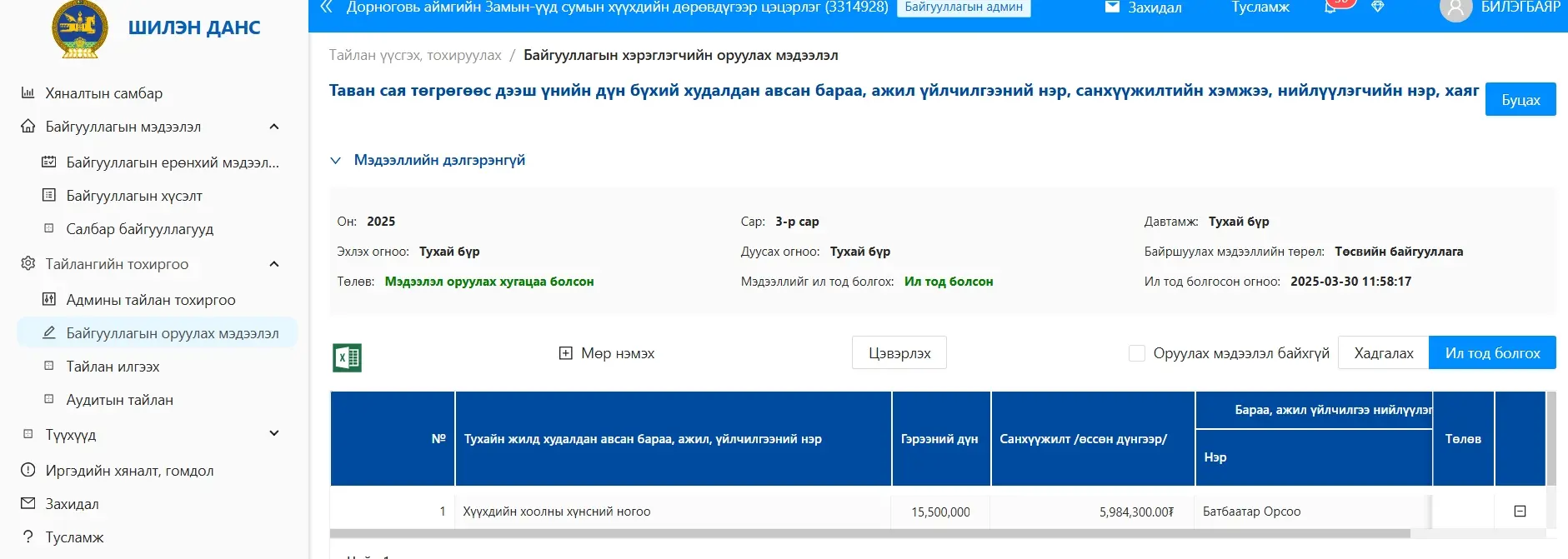
Task: Click the Цэвэрлэх button
Action: click(x=899, y=353)
